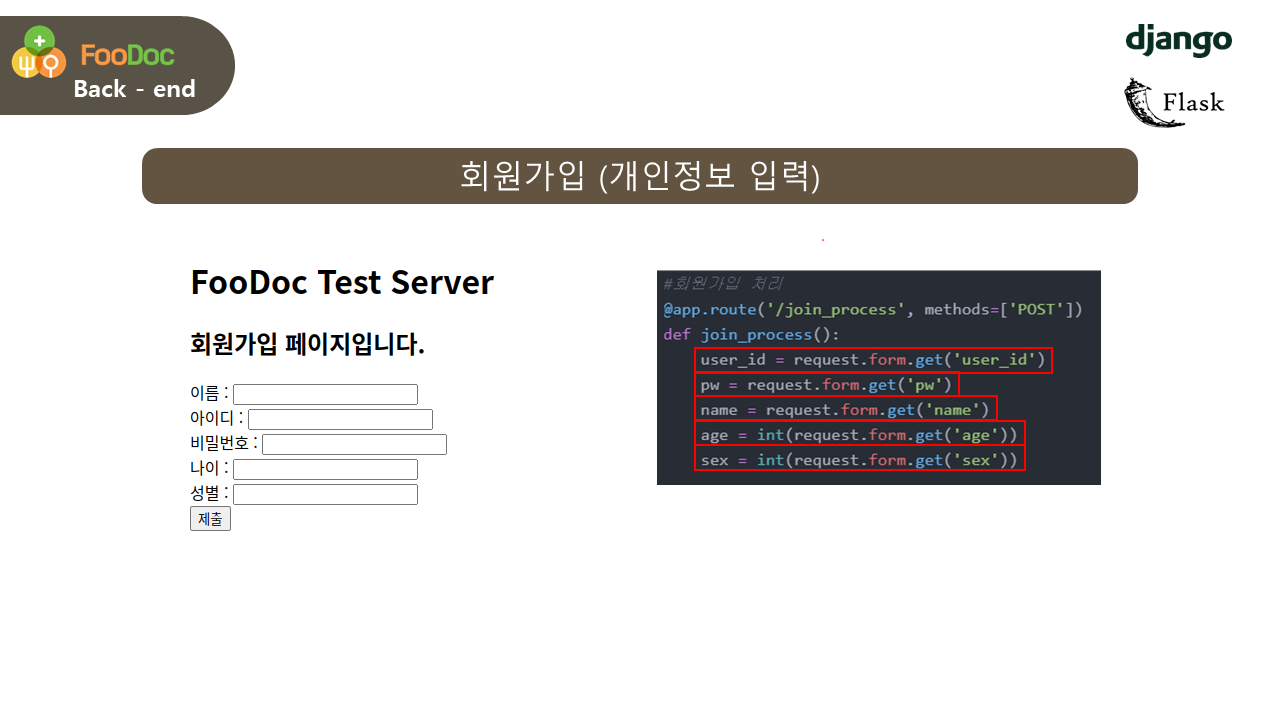Click the '이름 :' form label
This screenshot has height=720, width=1280.
click(x=209, y=393)
